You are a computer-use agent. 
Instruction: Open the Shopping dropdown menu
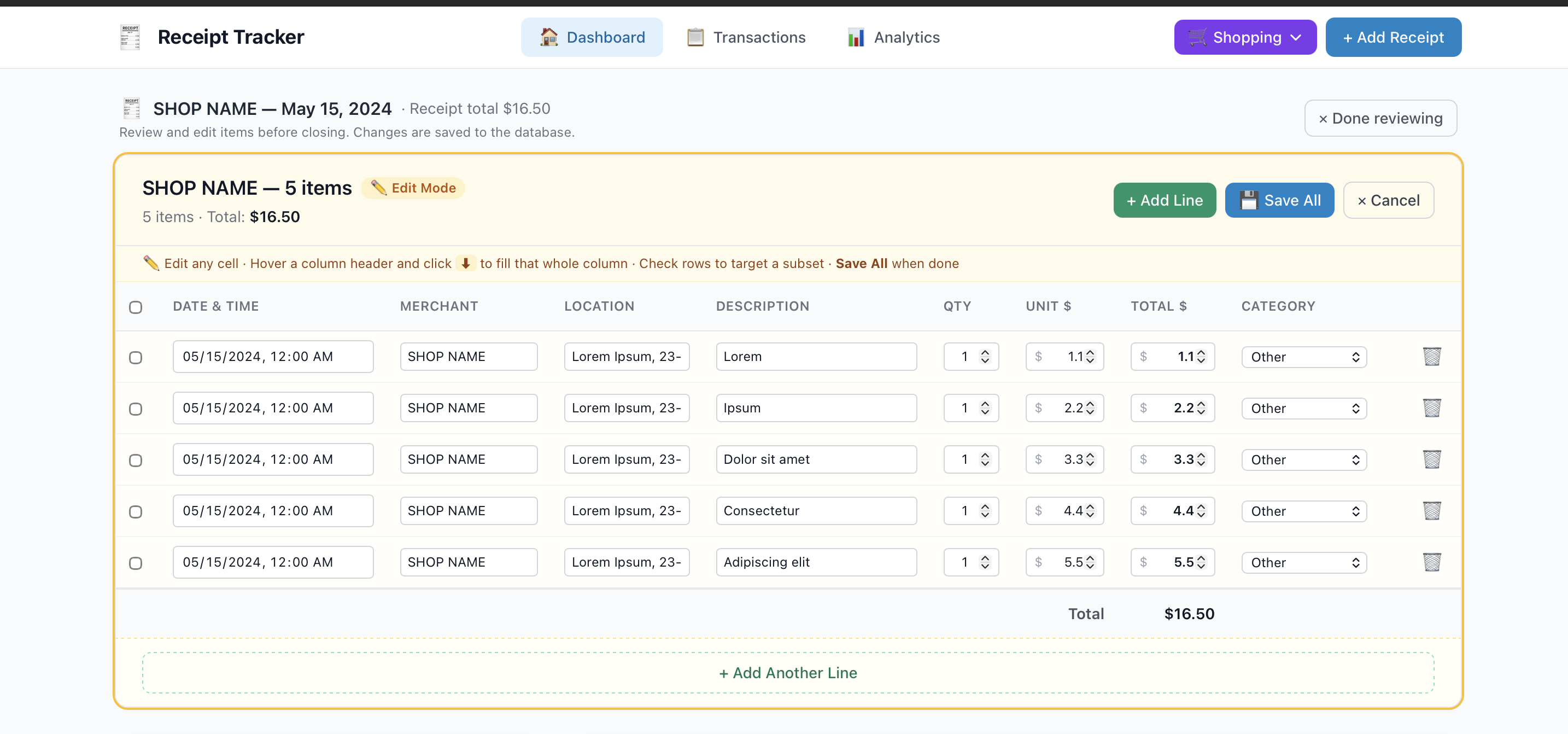[x=1245, y=37]
